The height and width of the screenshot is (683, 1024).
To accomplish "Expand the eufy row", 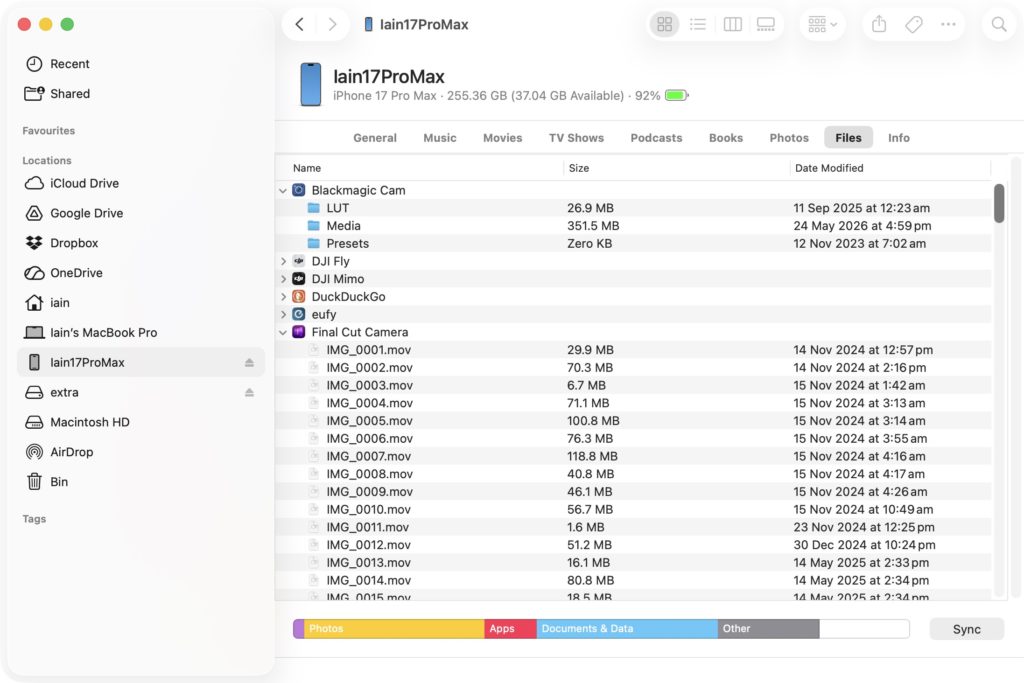I will click(x=283, y=314).
